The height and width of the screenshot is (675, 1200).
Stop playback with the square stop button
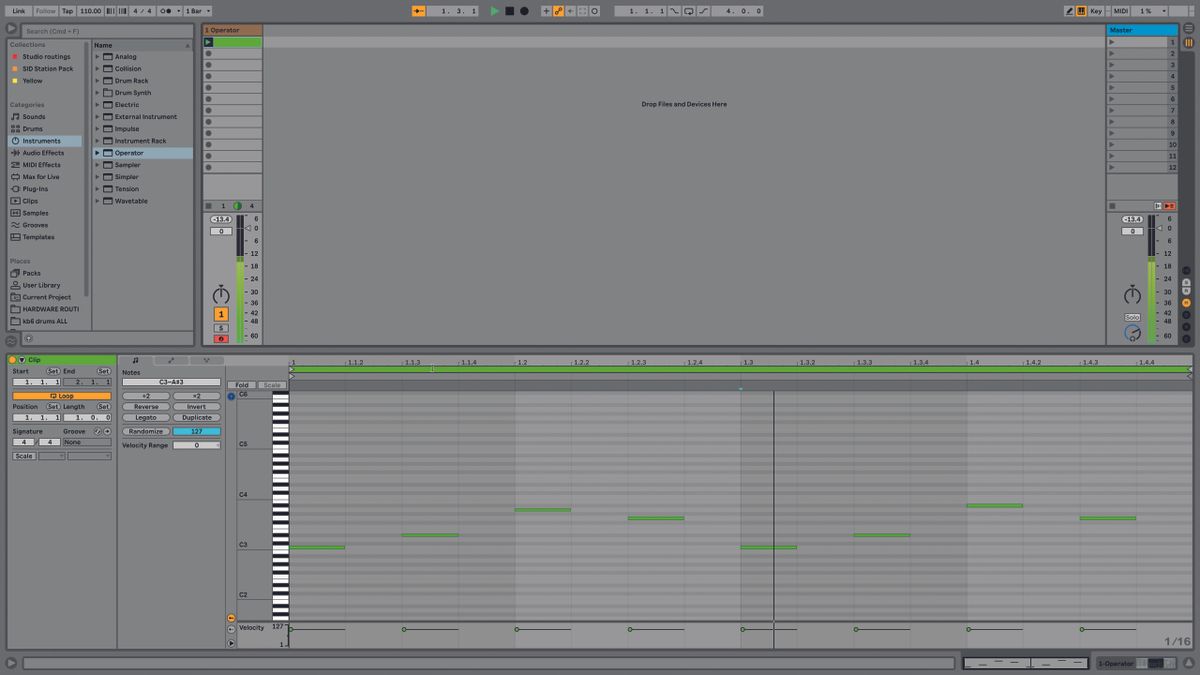click(x=509, y=11)
